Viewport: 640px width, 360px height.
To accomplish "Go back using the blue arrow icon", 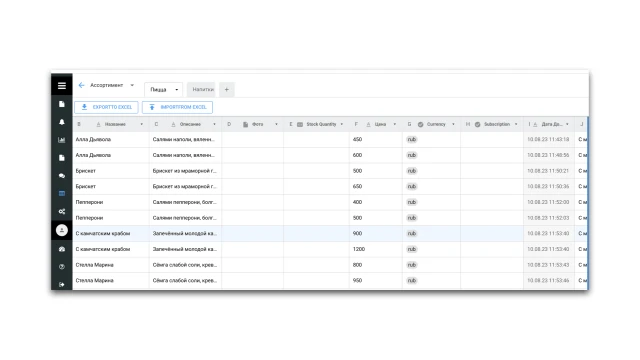I will coord(81,85).
